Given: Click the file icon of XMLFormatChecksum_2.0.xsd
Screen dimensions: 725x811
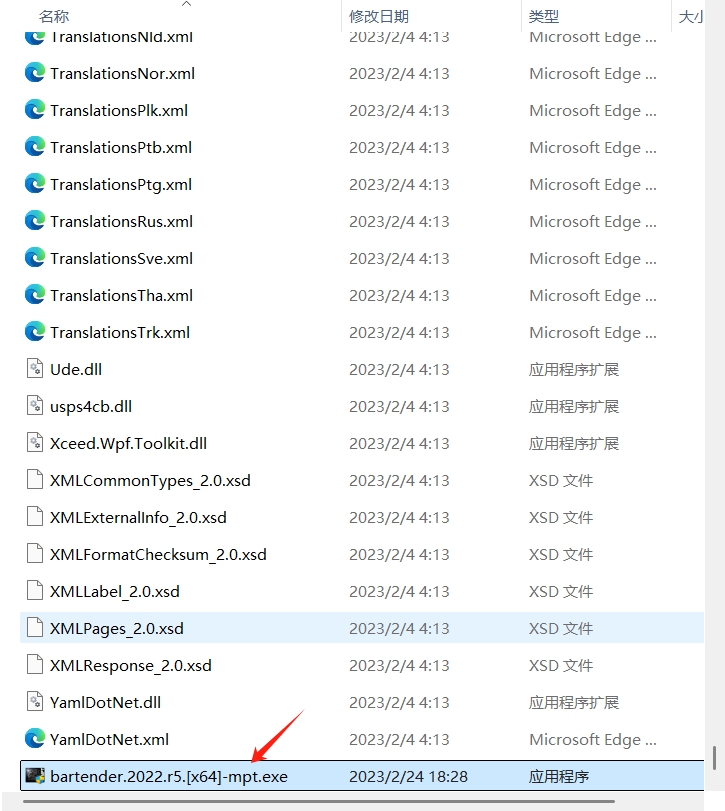Looking at the screenshot, I should (35, 554).
